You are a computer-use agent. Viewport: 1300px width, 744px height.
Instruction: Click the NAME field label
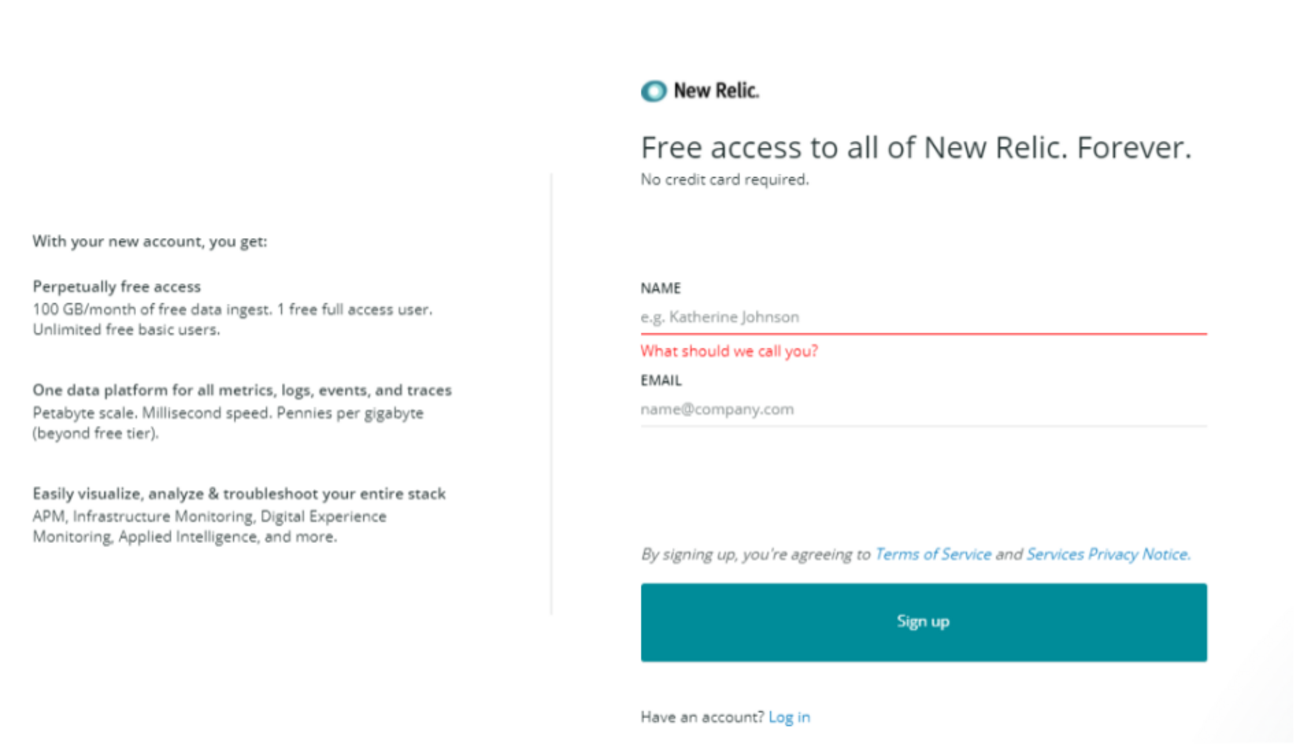[x=661, y=288]
